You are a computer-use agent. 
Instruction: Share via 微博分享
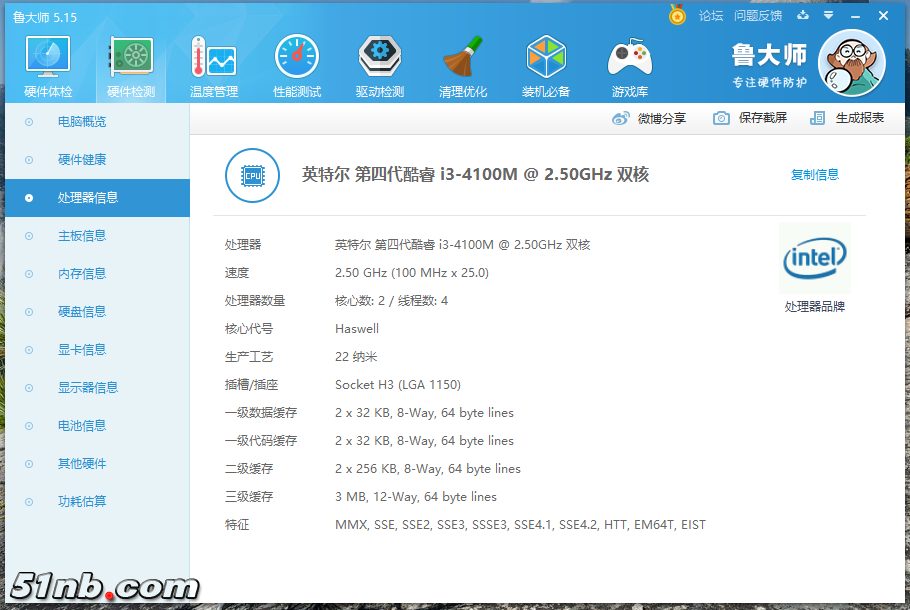point(649,118)
